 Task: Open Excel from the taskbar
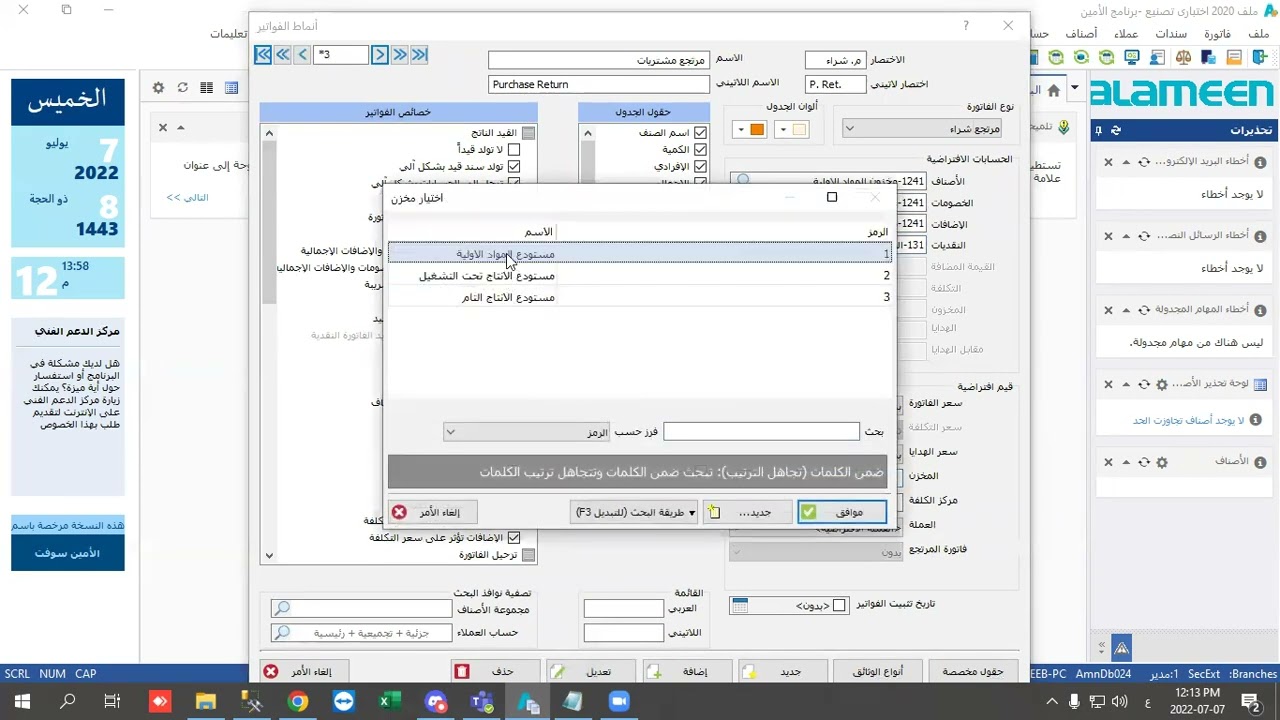tap(389, 702)
